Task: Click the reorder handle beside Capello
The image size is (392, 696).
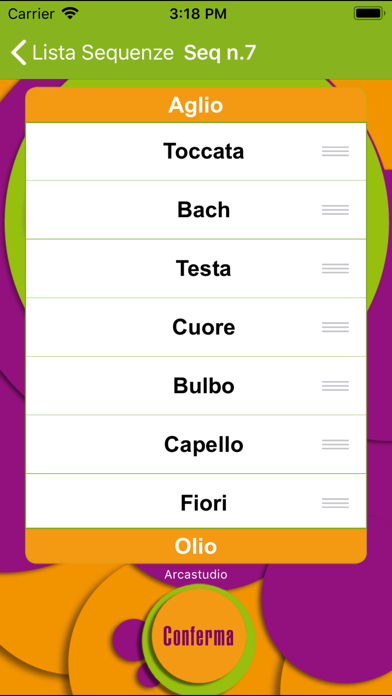Action: [x=335, y=444]
